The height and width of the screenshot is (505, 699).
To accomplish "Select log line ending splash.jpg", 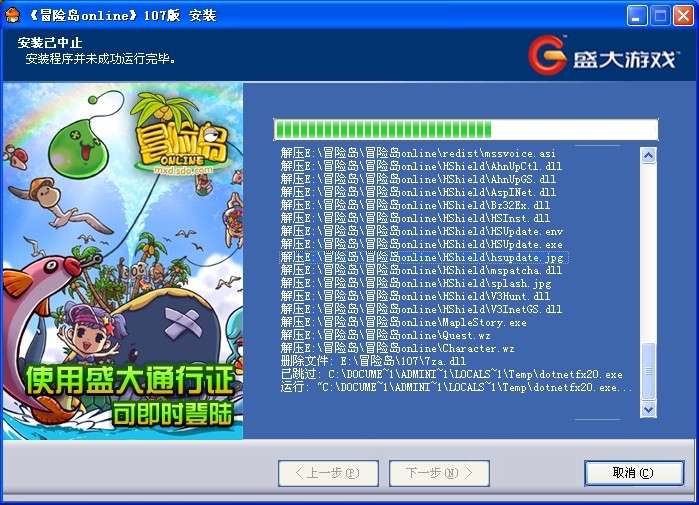I will (416, 283).
